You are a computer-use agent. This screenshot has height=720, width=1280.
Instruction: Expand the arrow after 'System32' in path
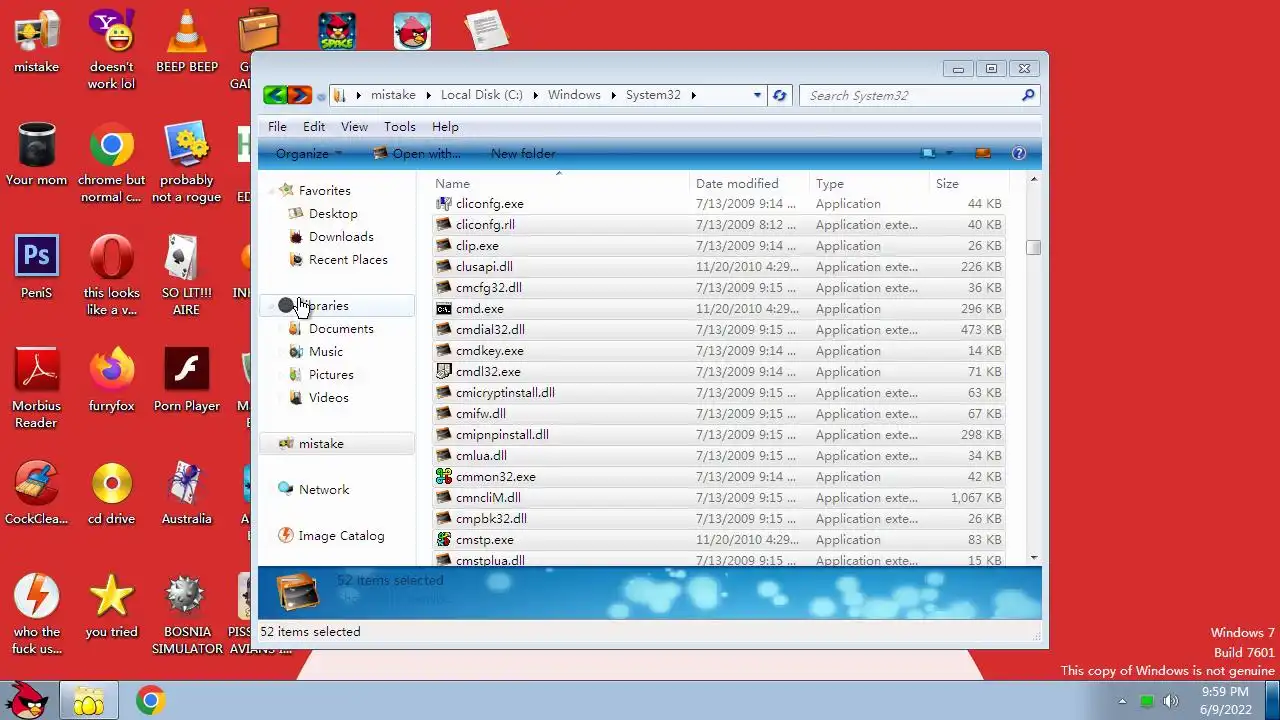point(693,95)
